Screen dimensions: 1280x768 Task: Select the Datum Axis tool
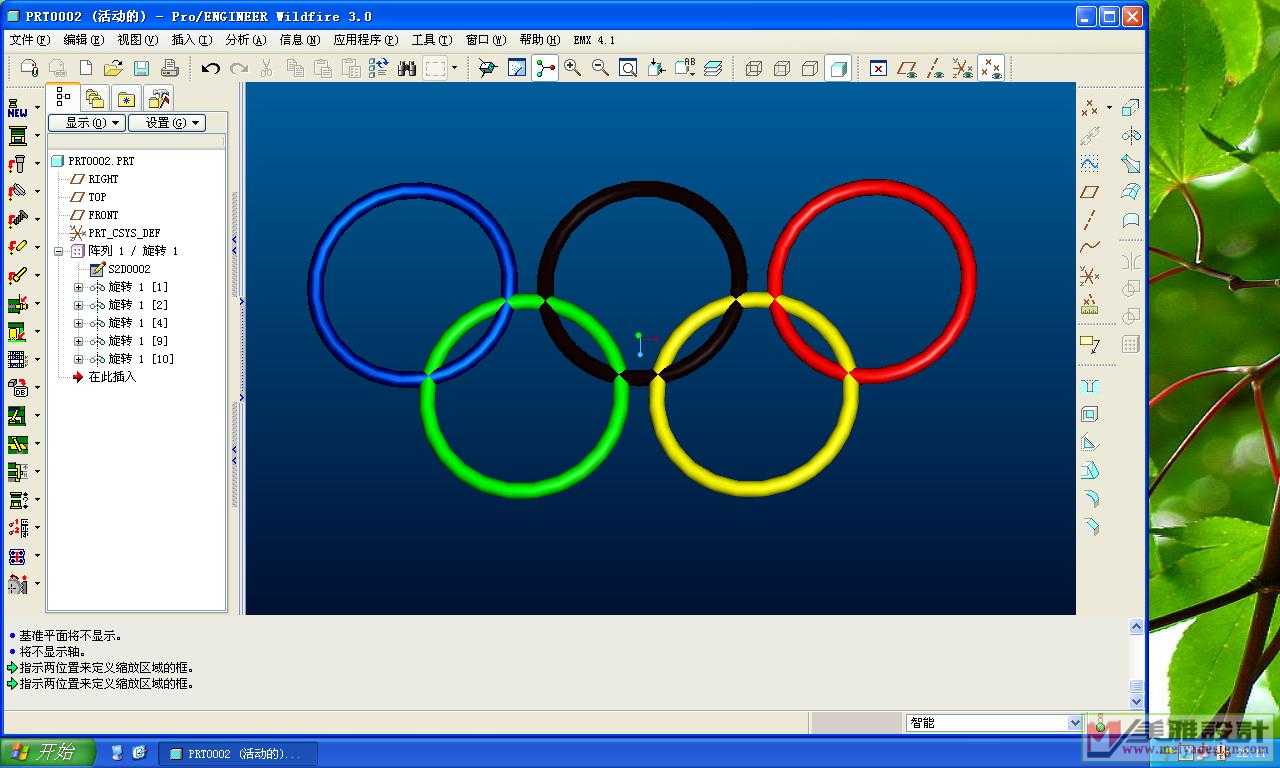pyautogui.click(x=1090, y=220)
